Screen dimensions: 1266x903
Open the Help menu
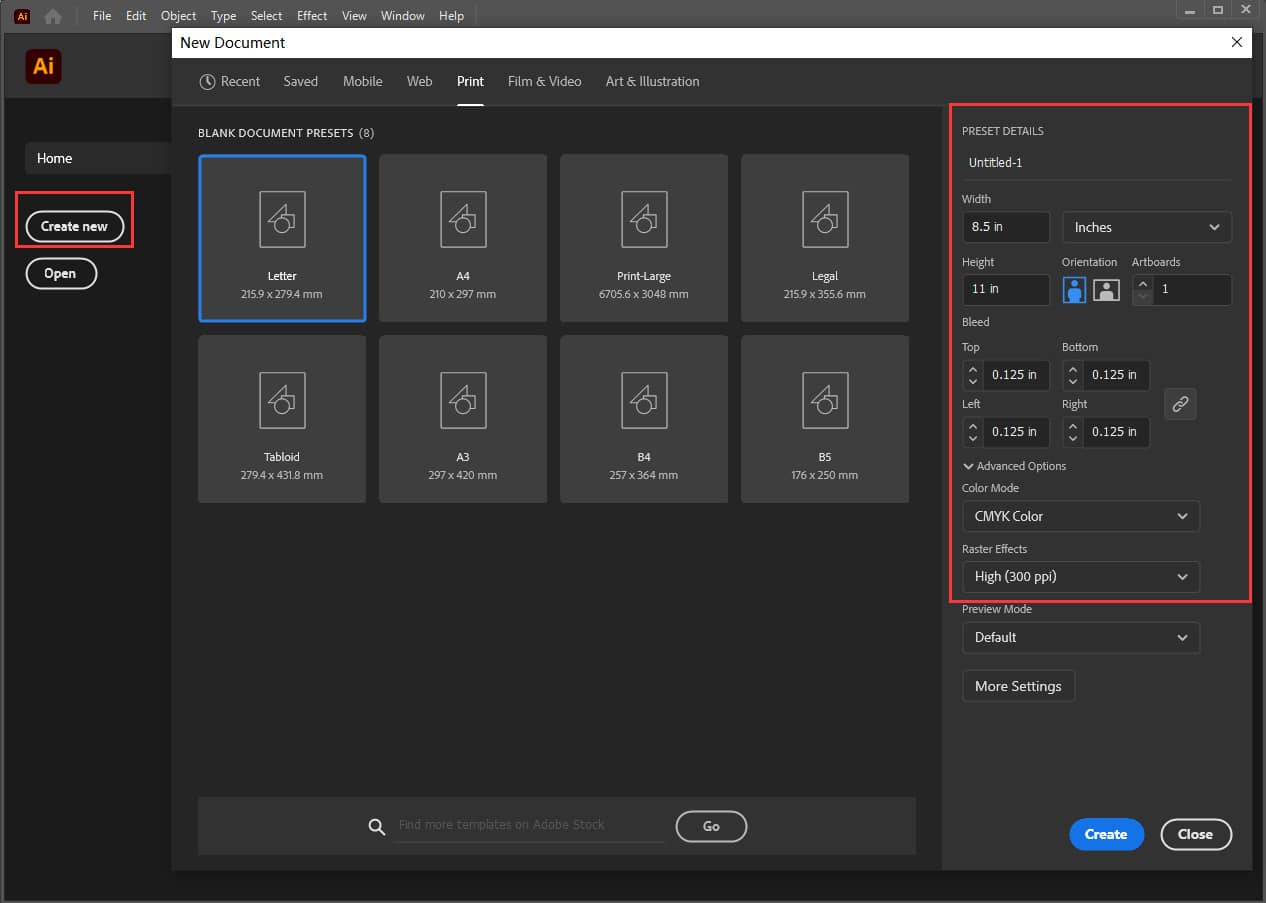coord(452,16)
